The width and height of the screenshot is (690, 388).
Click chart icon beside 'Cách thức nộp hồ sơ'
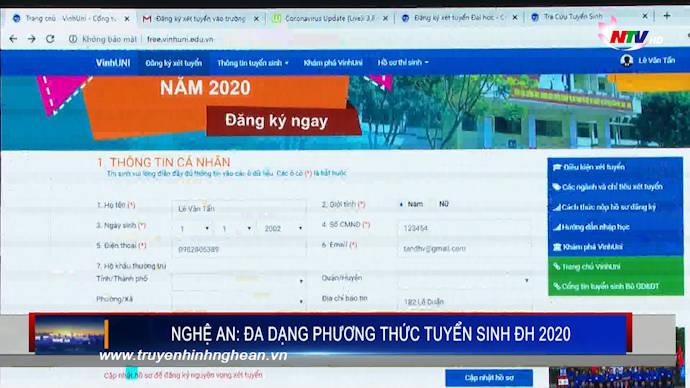click(557, 207)
